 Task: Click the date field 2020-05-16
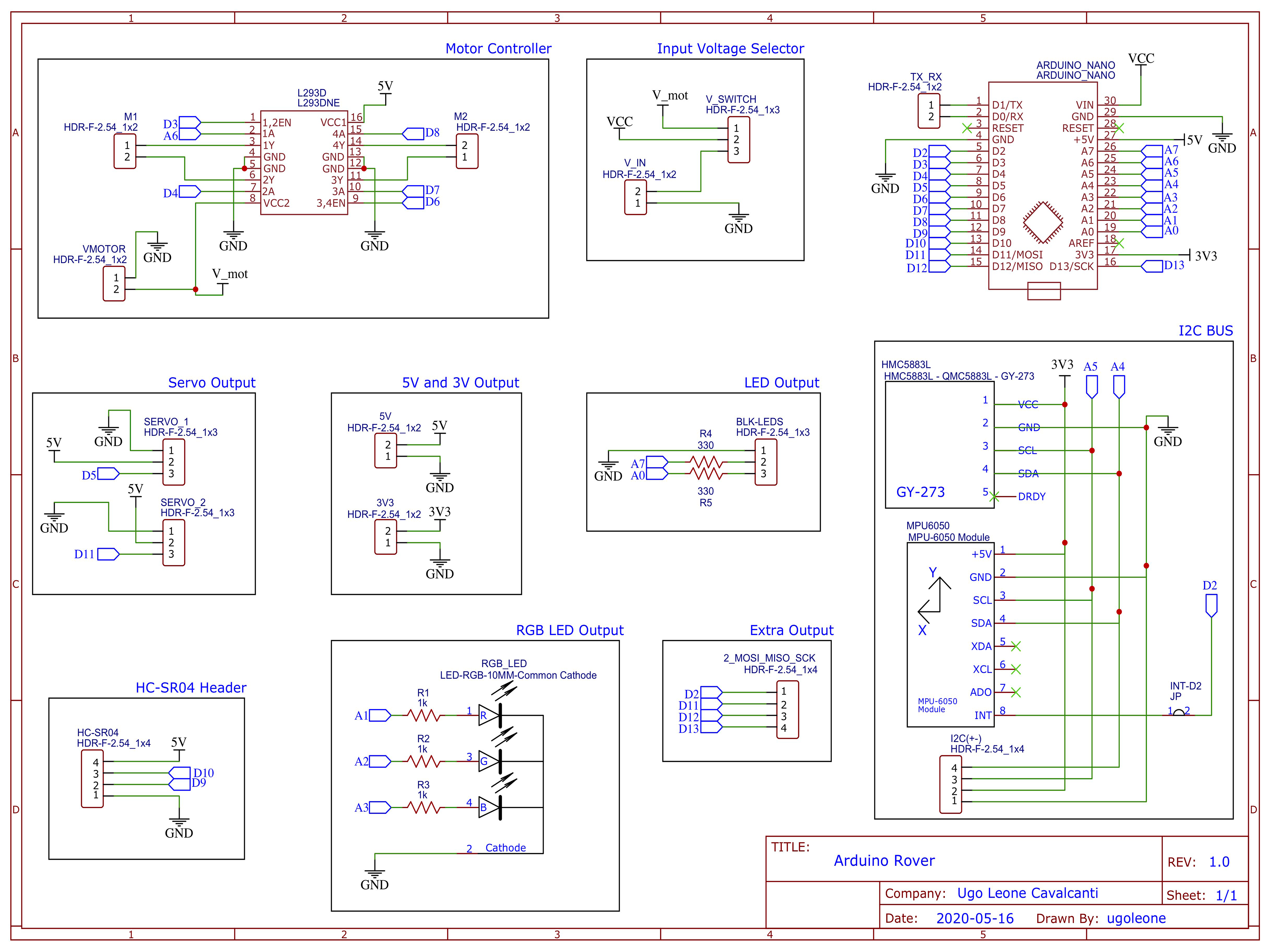pyautogui.click(x=975, y=918)
